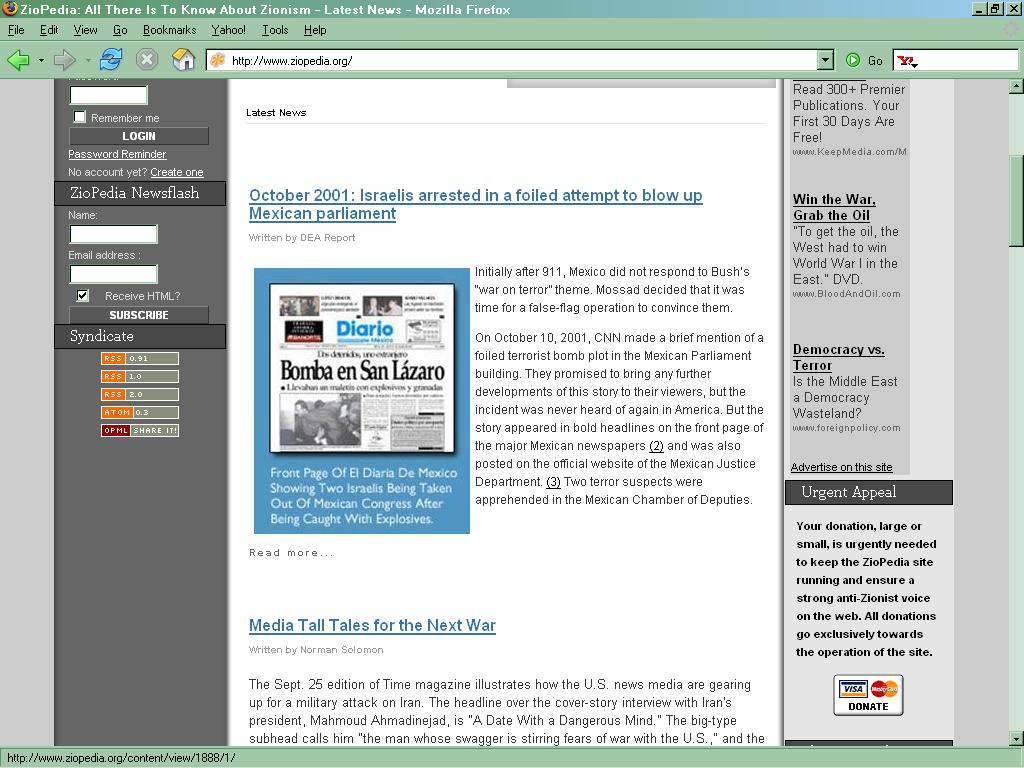
Task: Open the Back button history dropdown
Action: click(41, 61)
